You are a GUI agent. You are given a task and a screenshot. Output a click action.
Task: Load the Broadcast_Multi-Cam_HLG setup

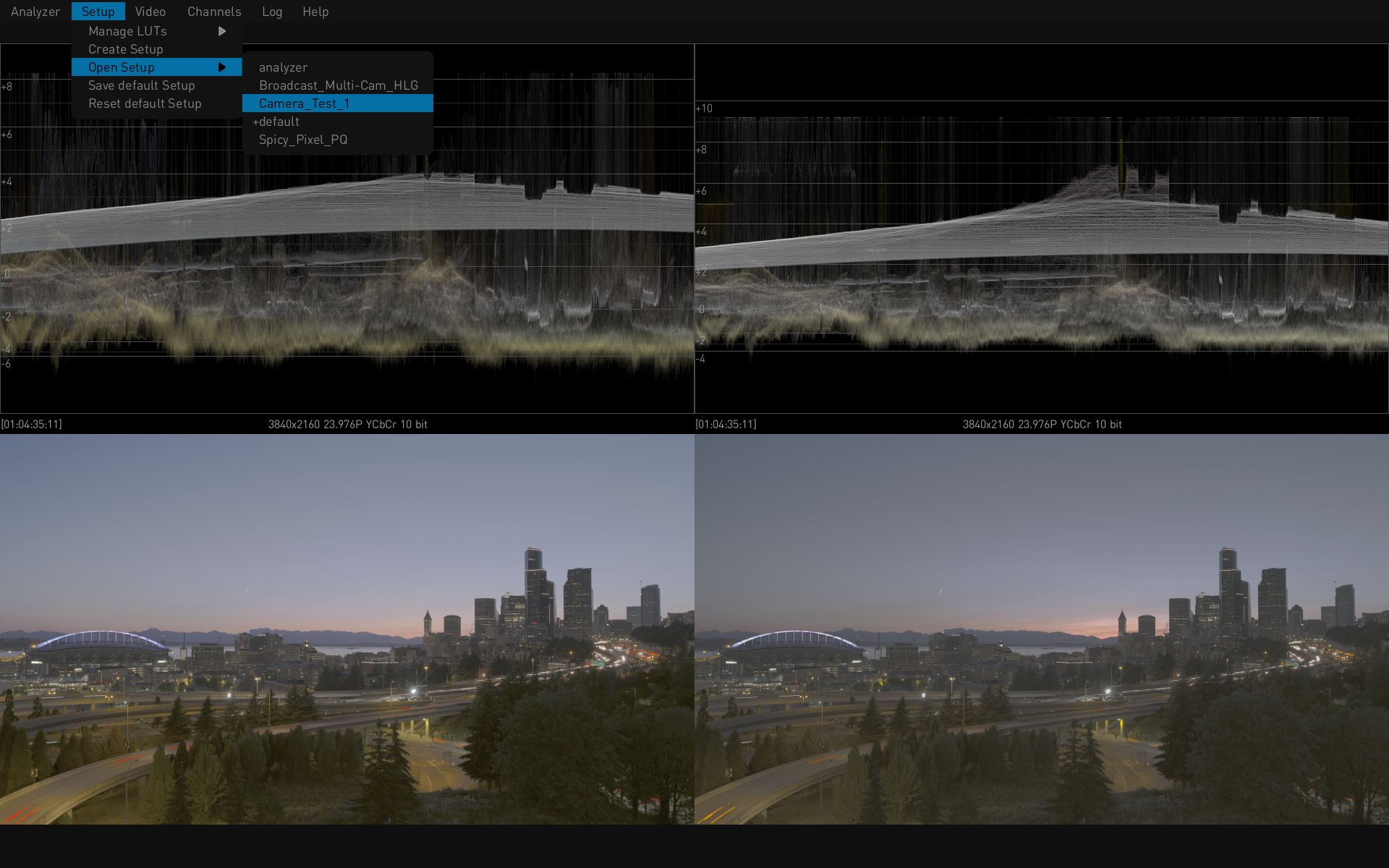[x=338, y=85]
